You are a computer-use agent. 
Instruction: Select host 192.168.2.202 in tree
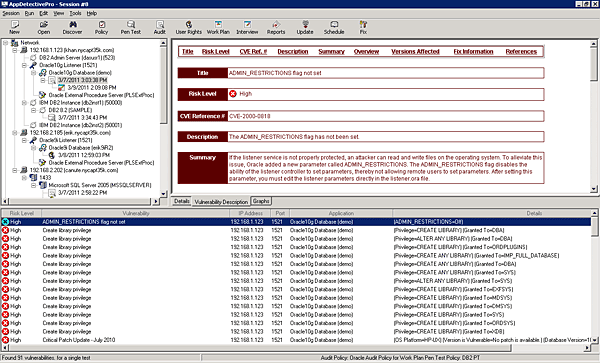tap(74, 170)
